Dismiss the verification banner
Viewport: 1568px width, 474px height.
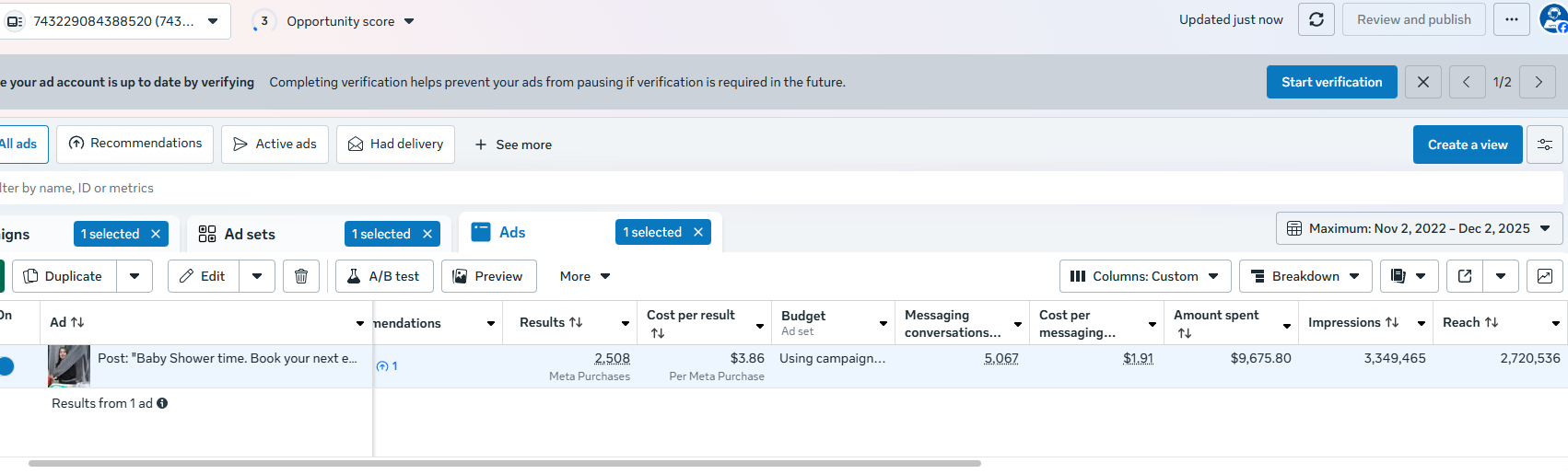(1422, 82)
